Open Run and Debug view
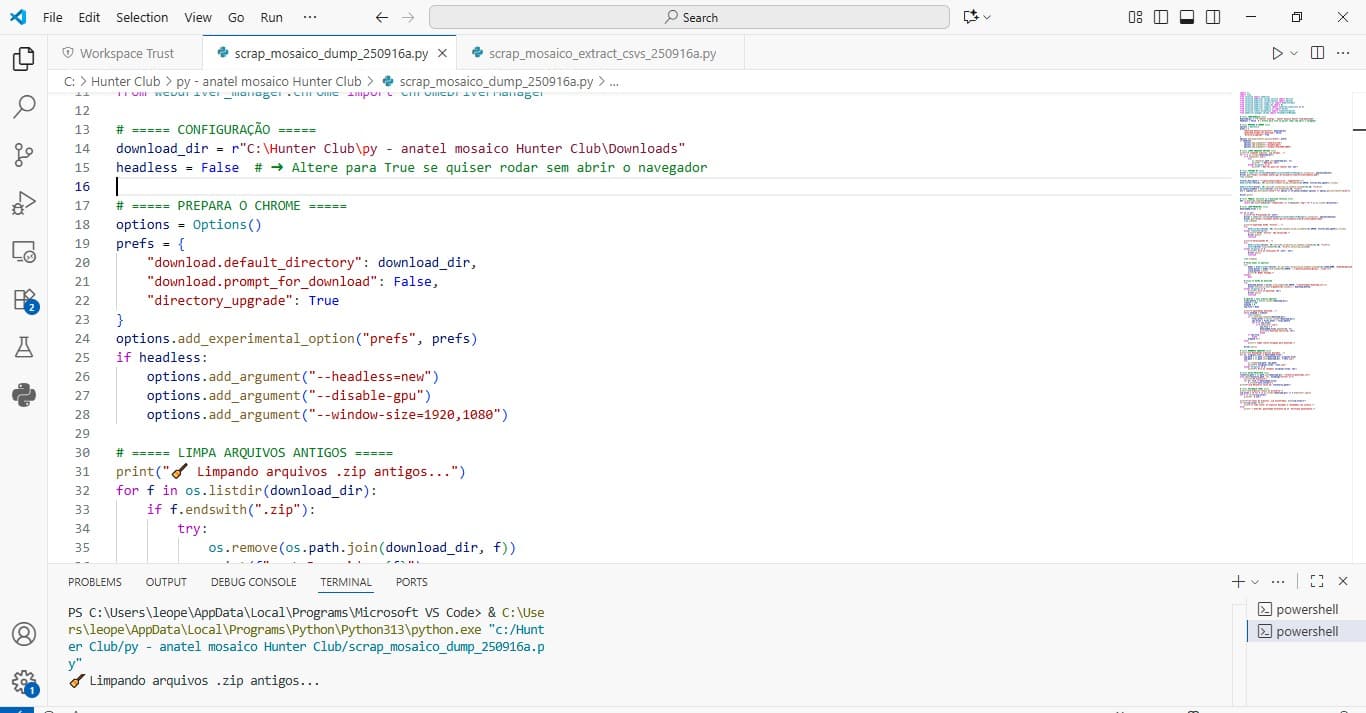Image resolution: width=1366 pixels, height=713 pixels. pos(23,203)
